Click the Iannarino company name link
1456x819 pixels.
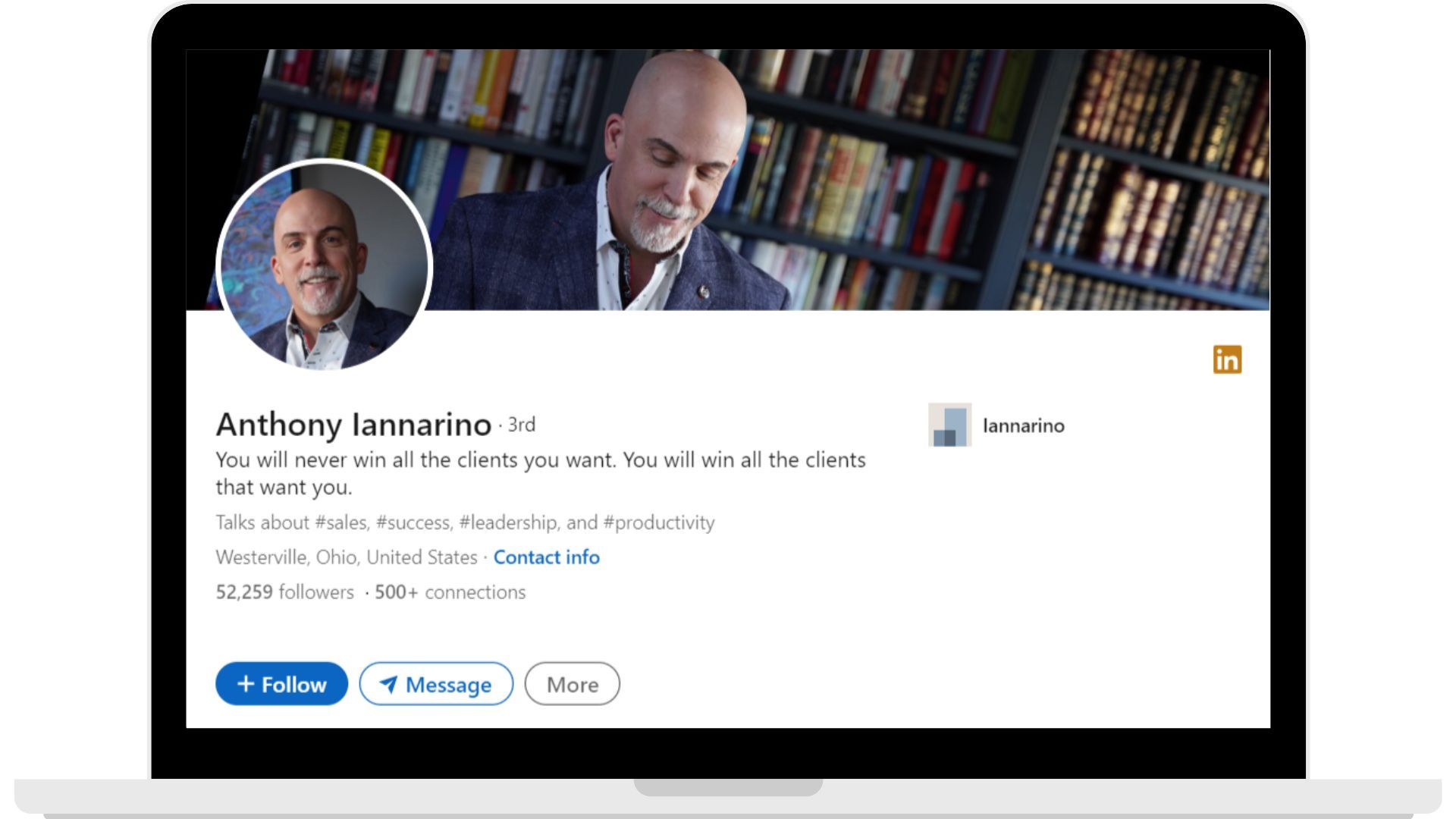1024,426
